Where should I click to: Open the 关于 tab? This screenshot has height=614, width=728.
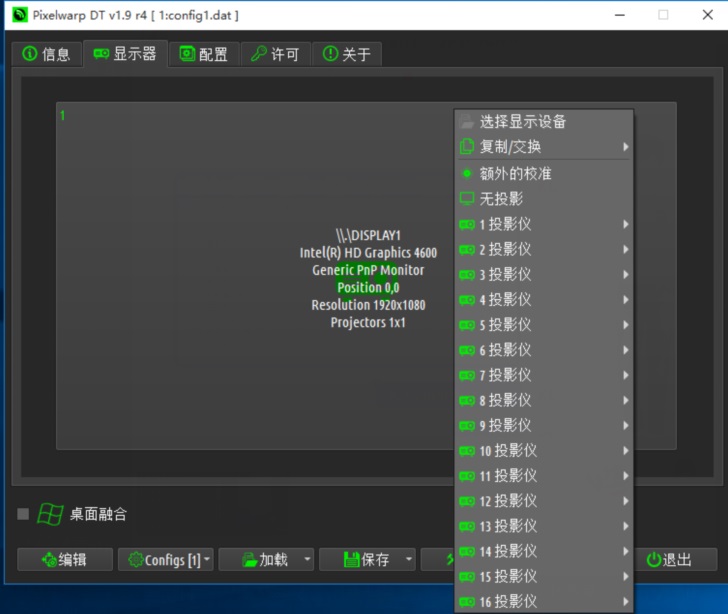(x=347, y=54)
